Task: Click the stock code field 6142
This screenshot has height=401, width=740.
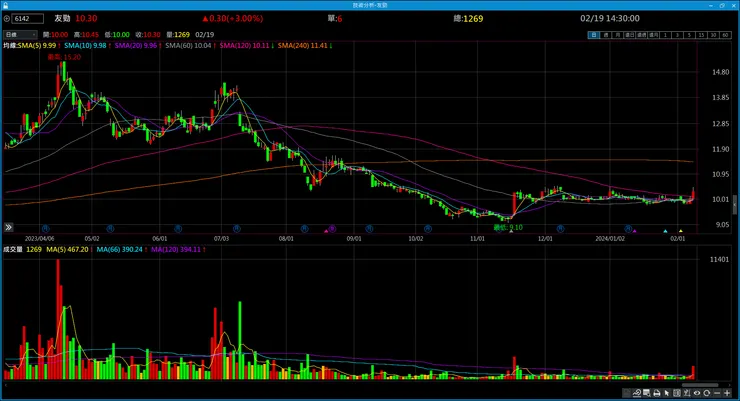Action: [x=28, y=19]
